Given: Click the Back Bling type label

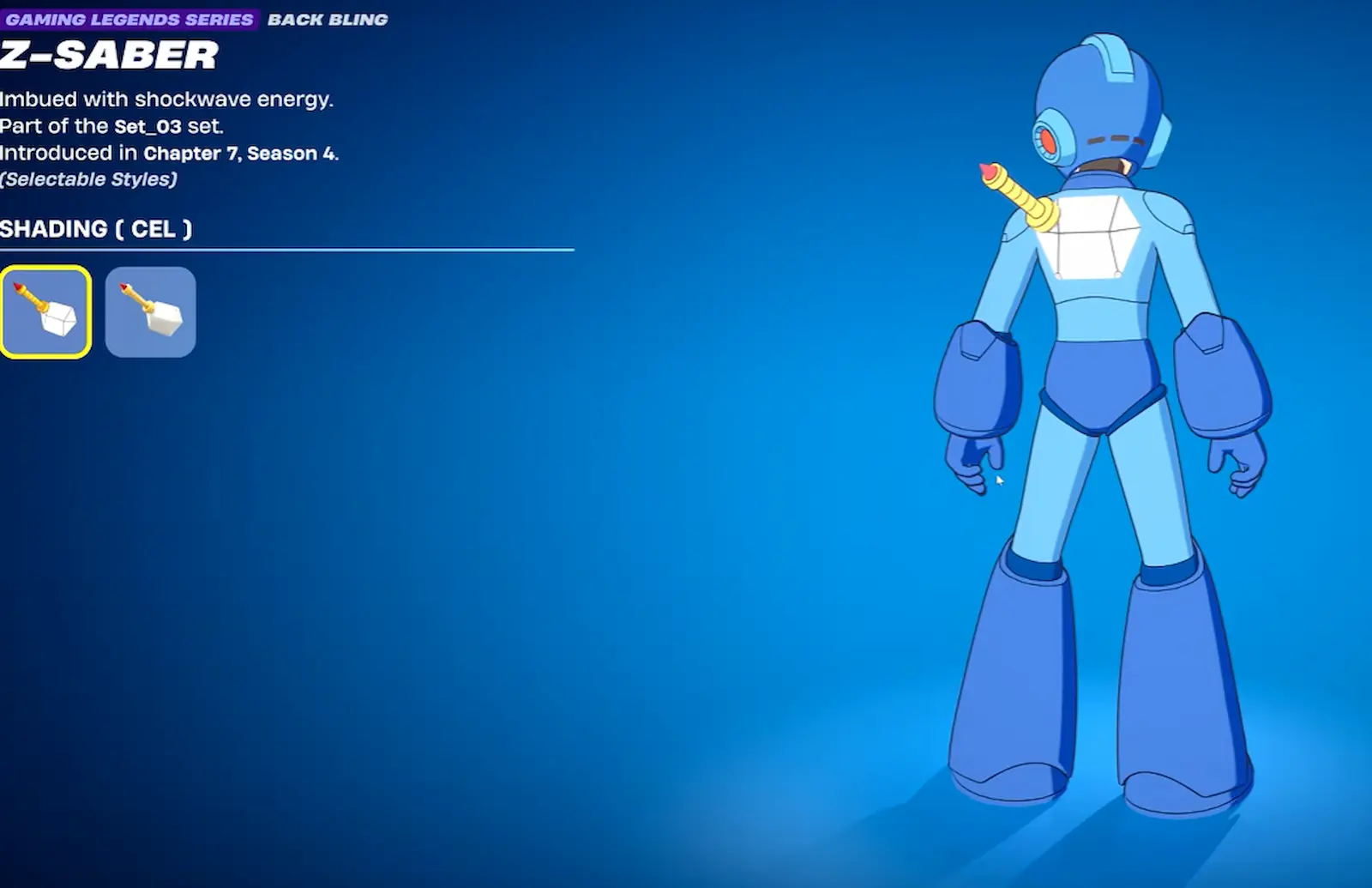Looking at the screenshot, I should 328,19.
